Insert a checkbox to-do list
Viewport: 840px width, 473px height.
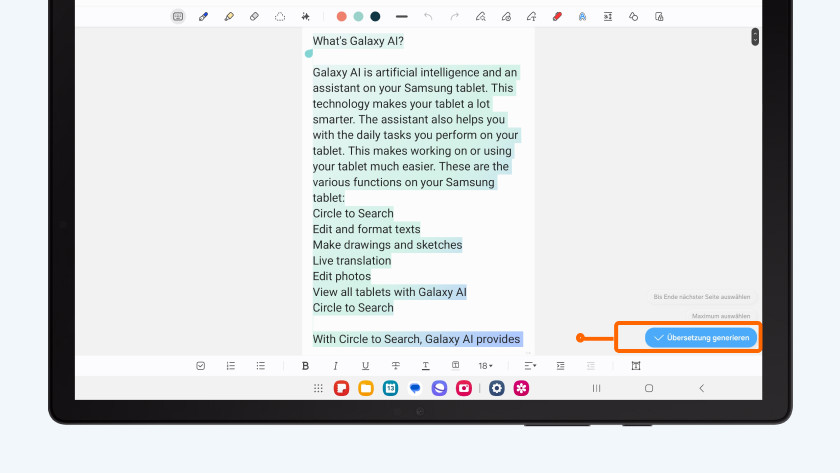click(201, 366)
